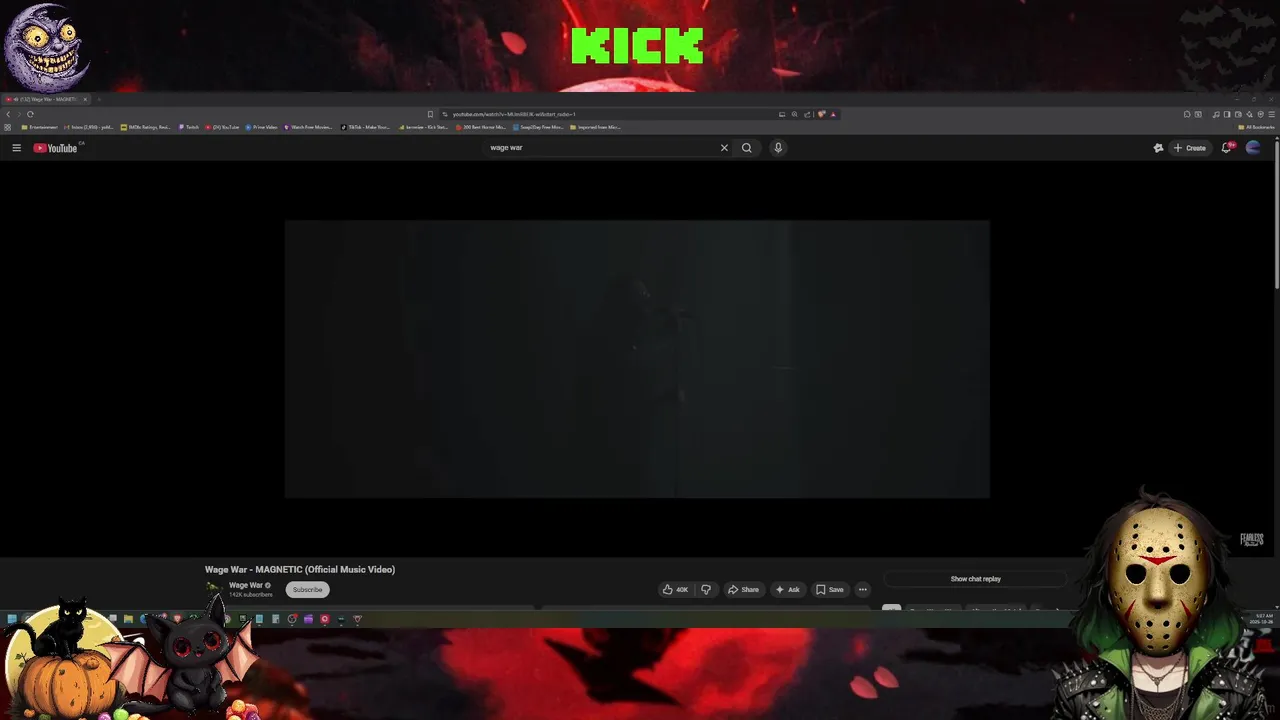
Task: Open YouTube notifications bell
Action: point(1226,148)
